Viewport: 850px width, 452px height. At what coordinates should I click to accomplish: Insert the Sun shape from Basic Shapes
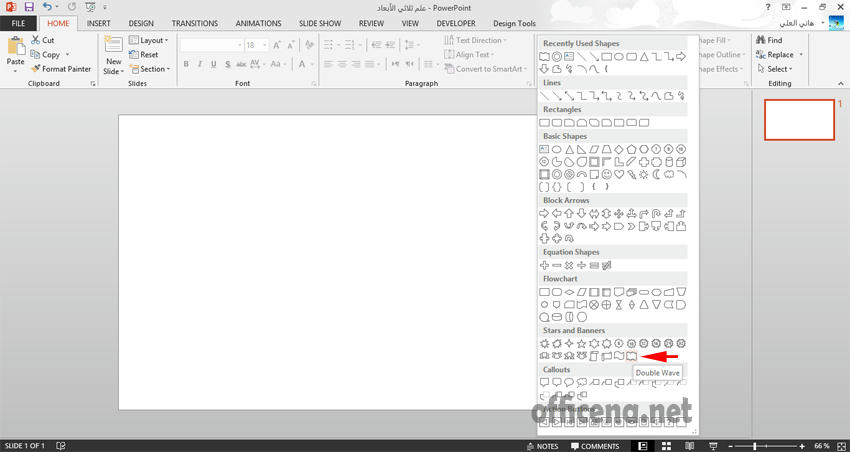point(644,174)
